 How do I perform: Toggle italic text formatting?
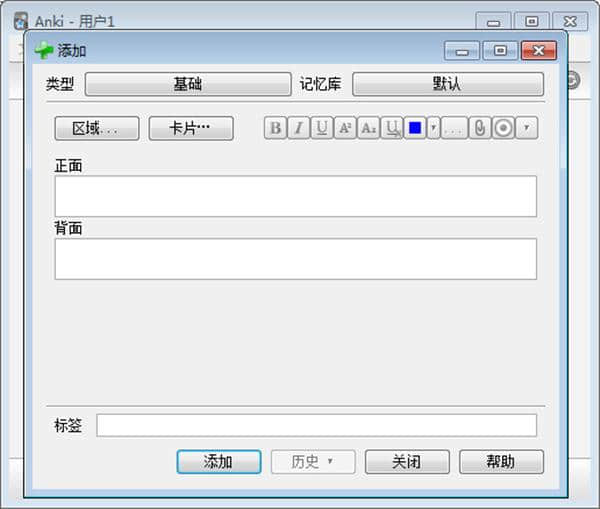pyautogui.click(x=299, y=128)
